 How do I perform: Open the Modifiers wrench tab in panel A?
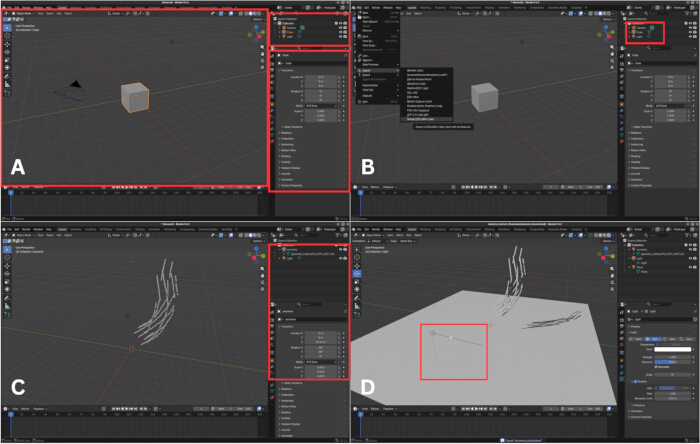pyautogui.click(x=272, y=110)
